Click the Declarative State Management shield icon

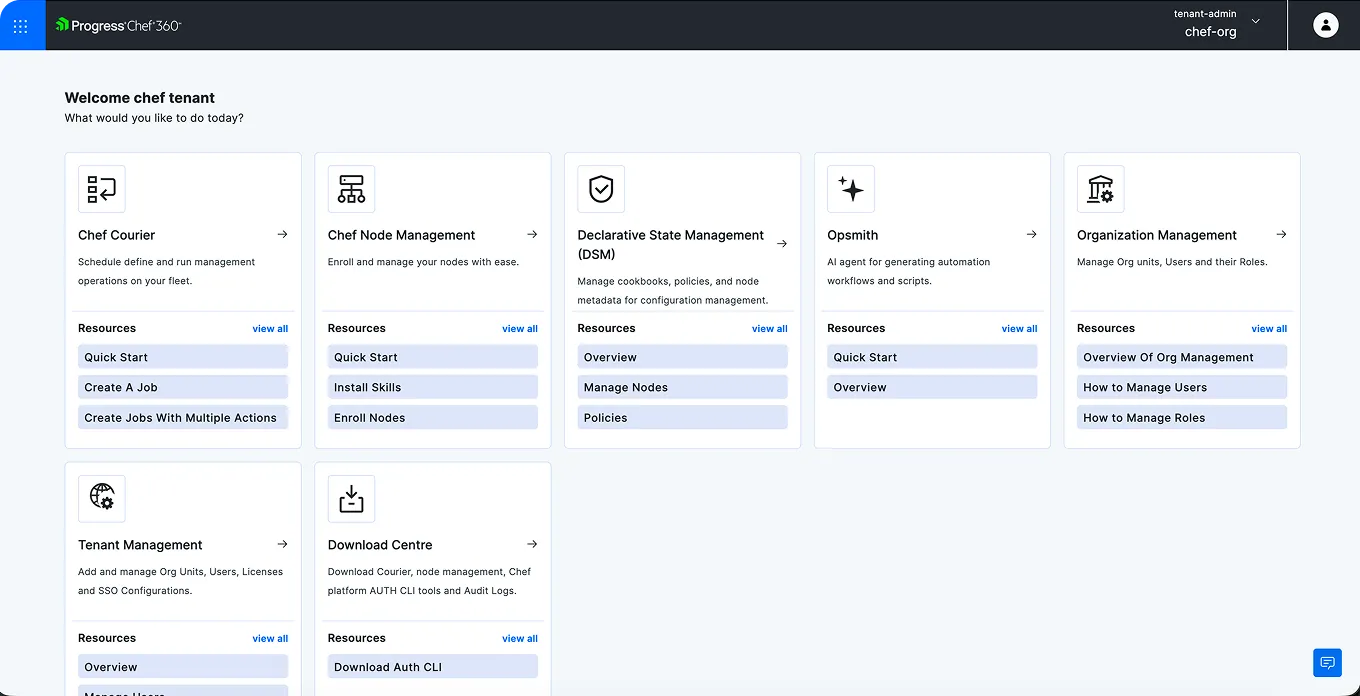(x=601, y=189)
